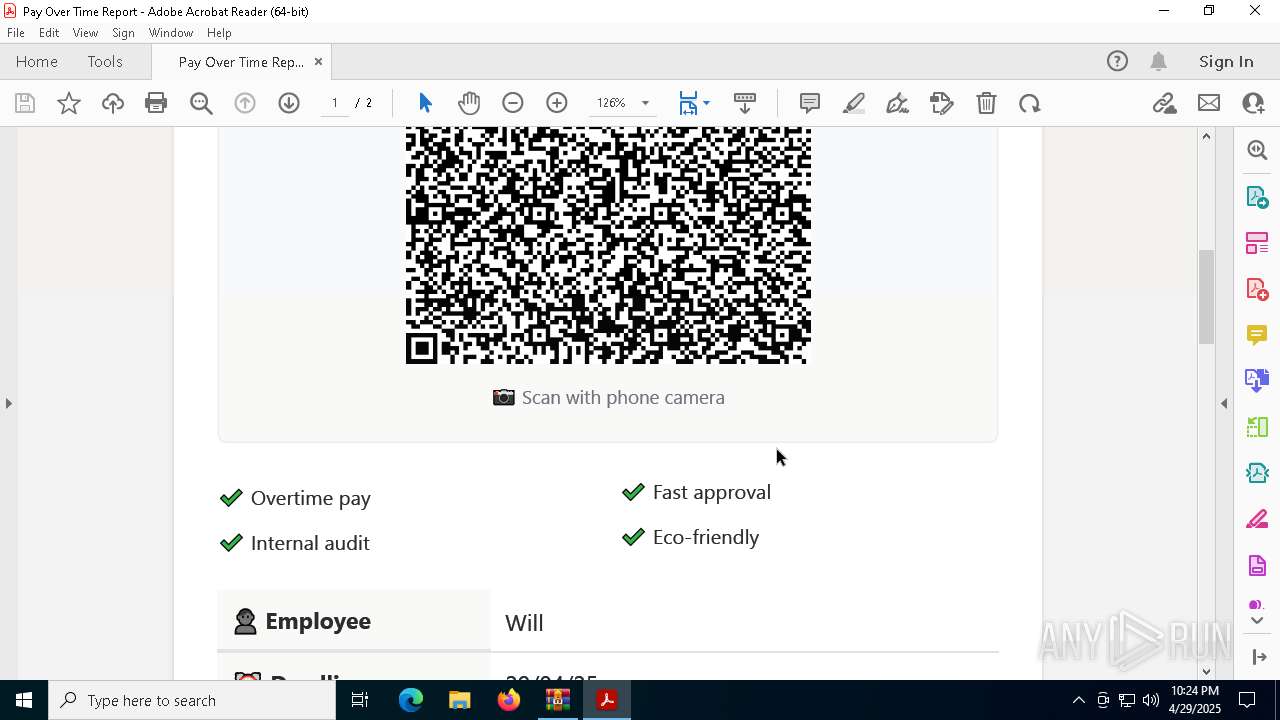Open the View menu
Screen dimensions: 1280x720
[85, 32]
